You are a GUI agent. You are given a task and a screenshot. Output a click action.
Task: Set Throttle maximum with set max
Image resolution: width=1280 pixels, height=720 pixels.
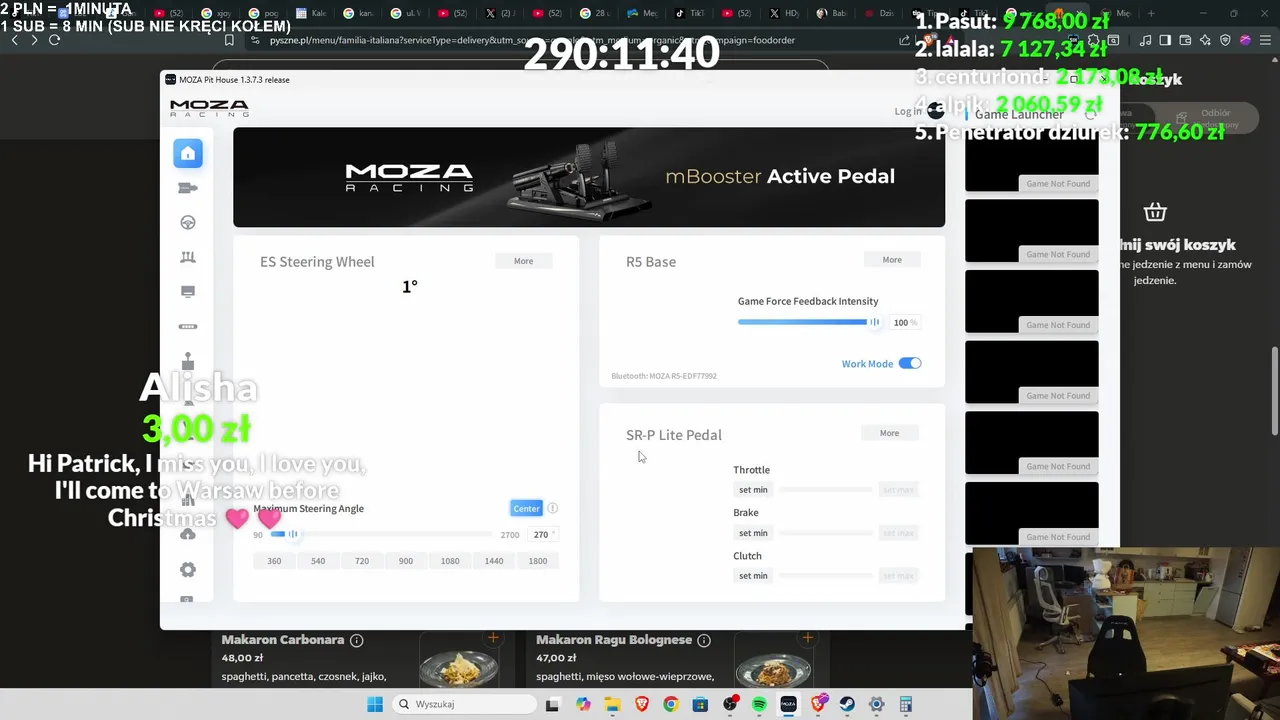pyautogui.click(x=898, y=490)
